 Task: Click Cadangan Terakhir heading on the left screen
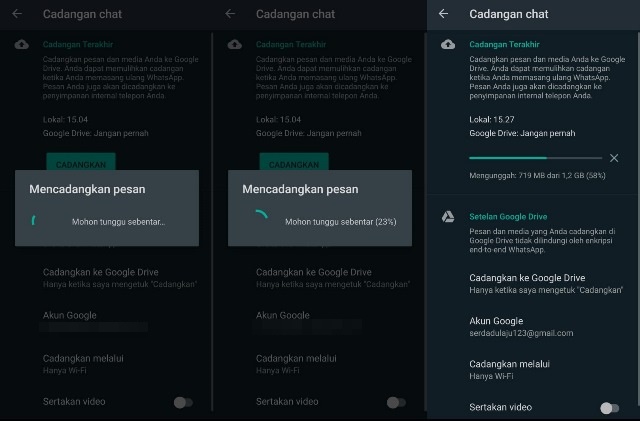pos(78,45)
